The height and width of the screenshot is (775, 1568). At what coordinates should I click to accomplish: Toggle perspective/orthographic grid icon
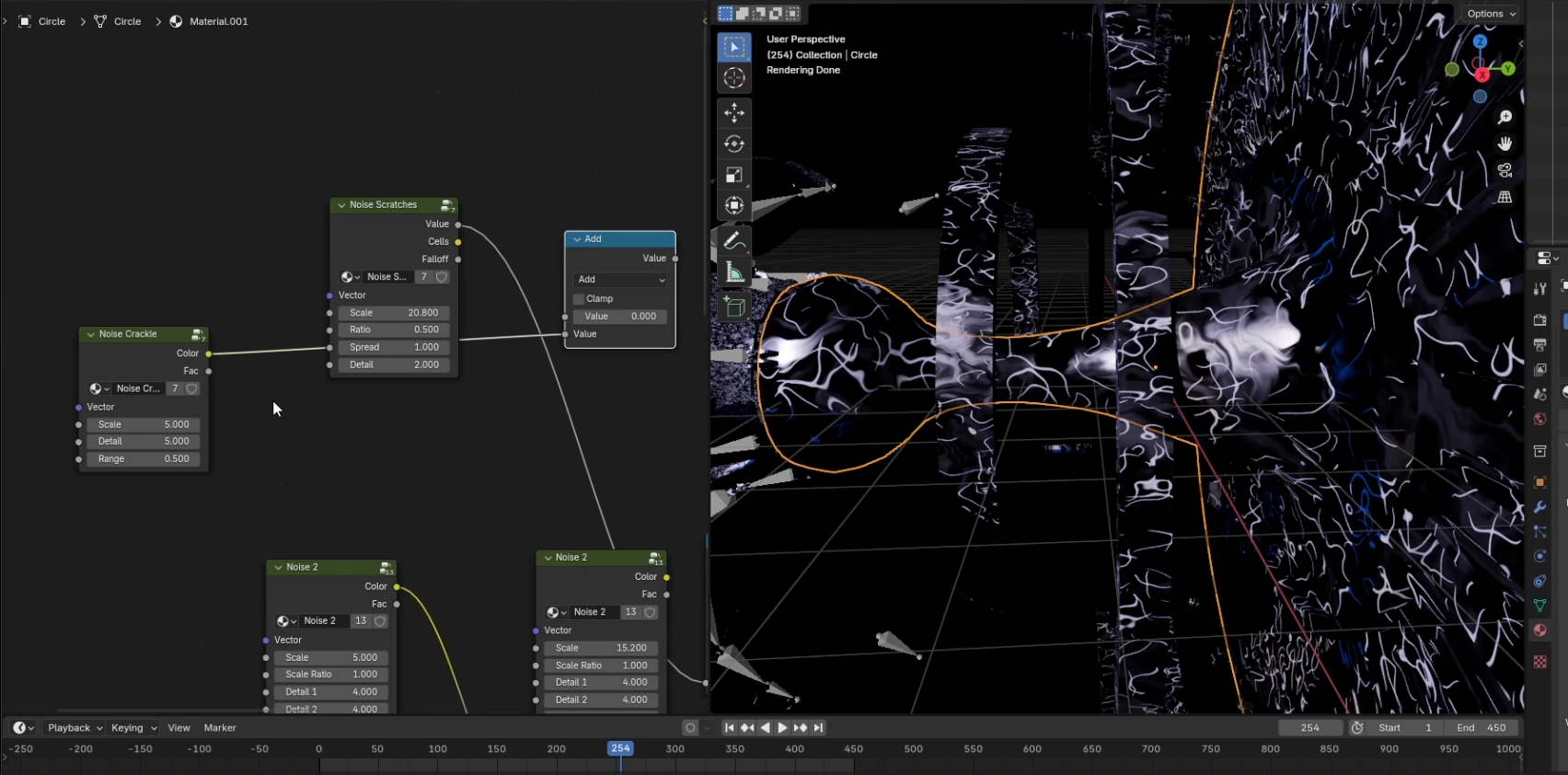(x=1505, y=197)
